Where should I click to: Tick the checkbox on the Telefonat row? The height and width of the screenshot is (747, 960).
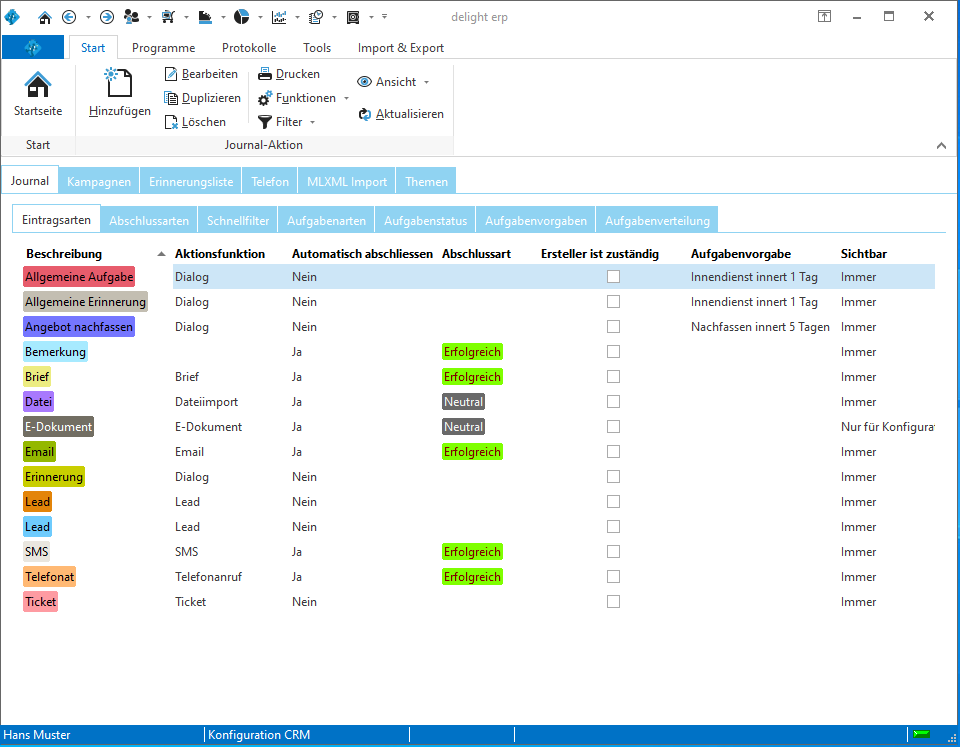pyautogui.click(x=613, y=576)
